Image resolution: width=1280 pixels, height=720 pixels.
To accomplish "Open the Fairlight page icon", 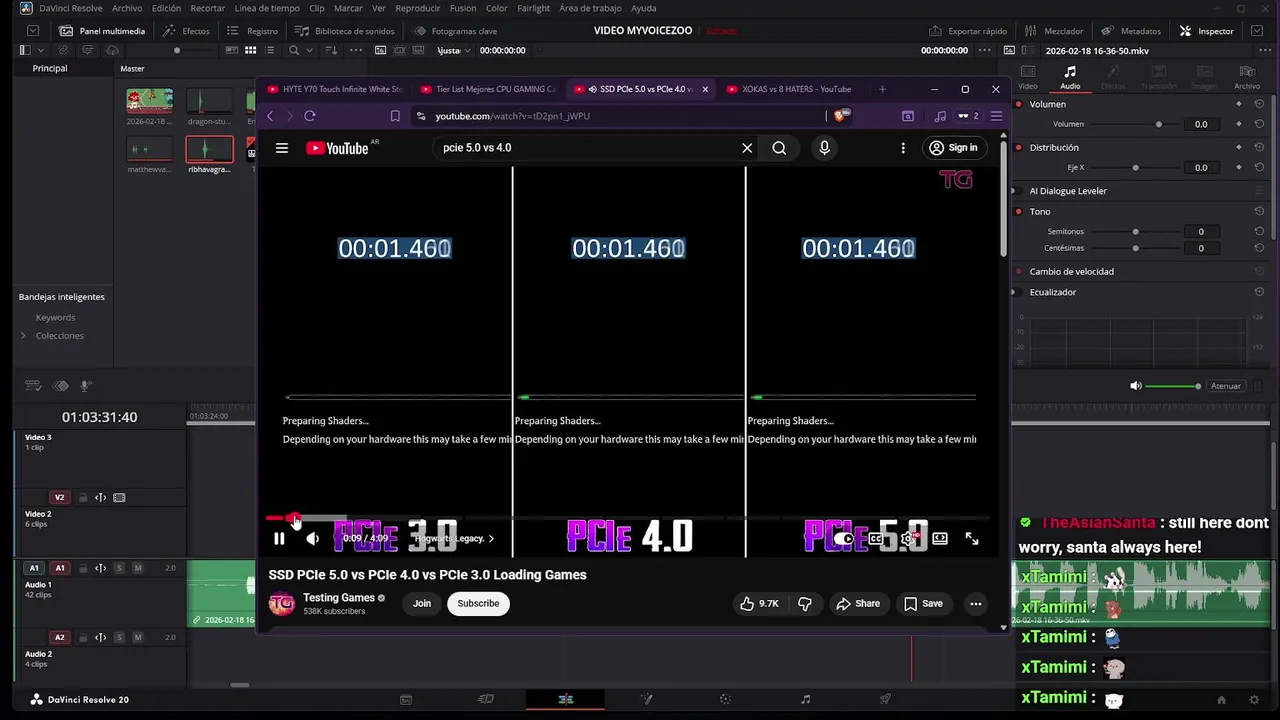I will pyautogui.click(x=805, y=699).
